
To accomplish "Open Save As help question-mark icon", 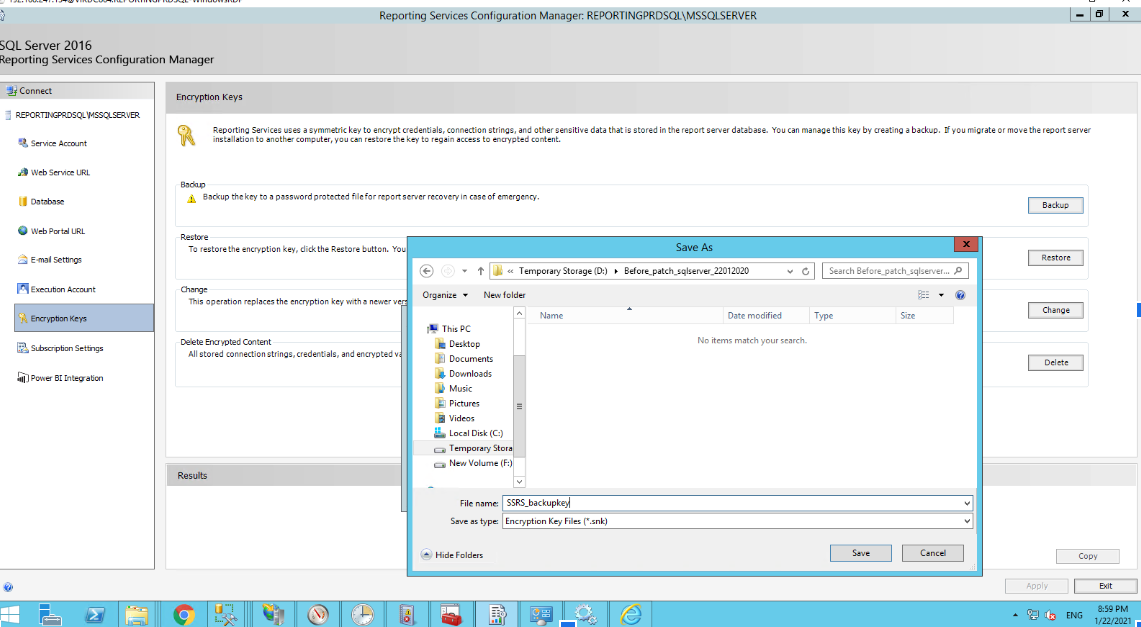I will tap(960, 295).
